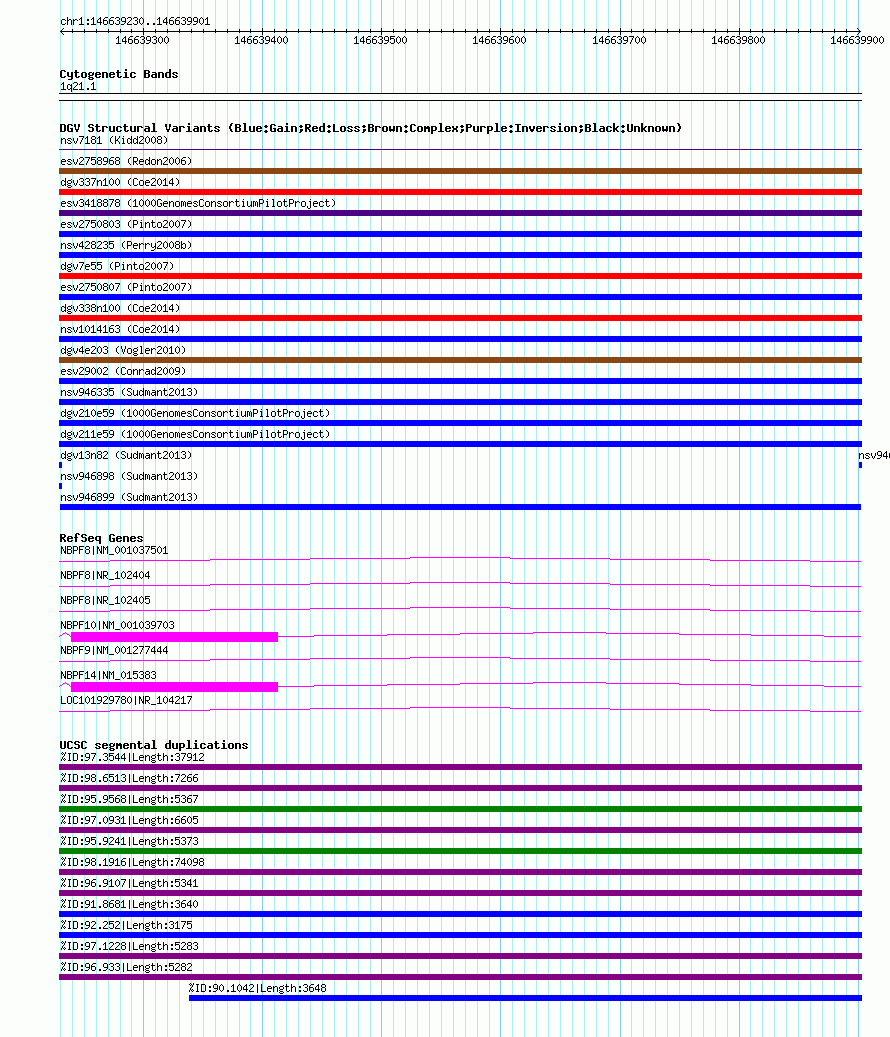Select the RefSeq Genes track heading
Image resolution: width=890 pixels, height=1037 pixels.
(101, 538)
